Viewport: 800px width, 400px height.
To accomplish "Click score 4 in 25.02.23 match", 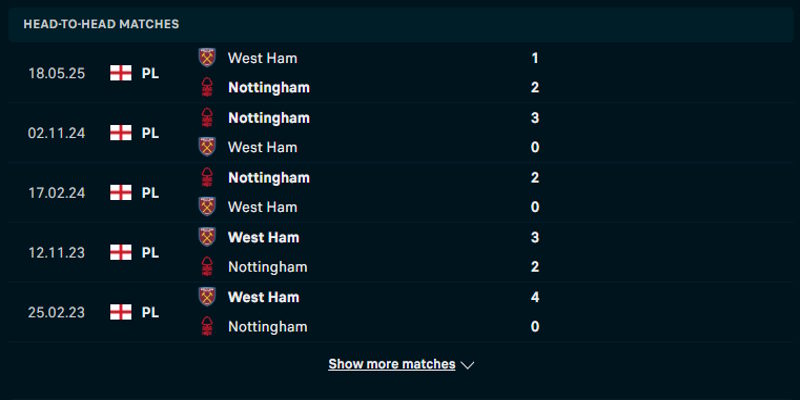I will click(536, 297).
